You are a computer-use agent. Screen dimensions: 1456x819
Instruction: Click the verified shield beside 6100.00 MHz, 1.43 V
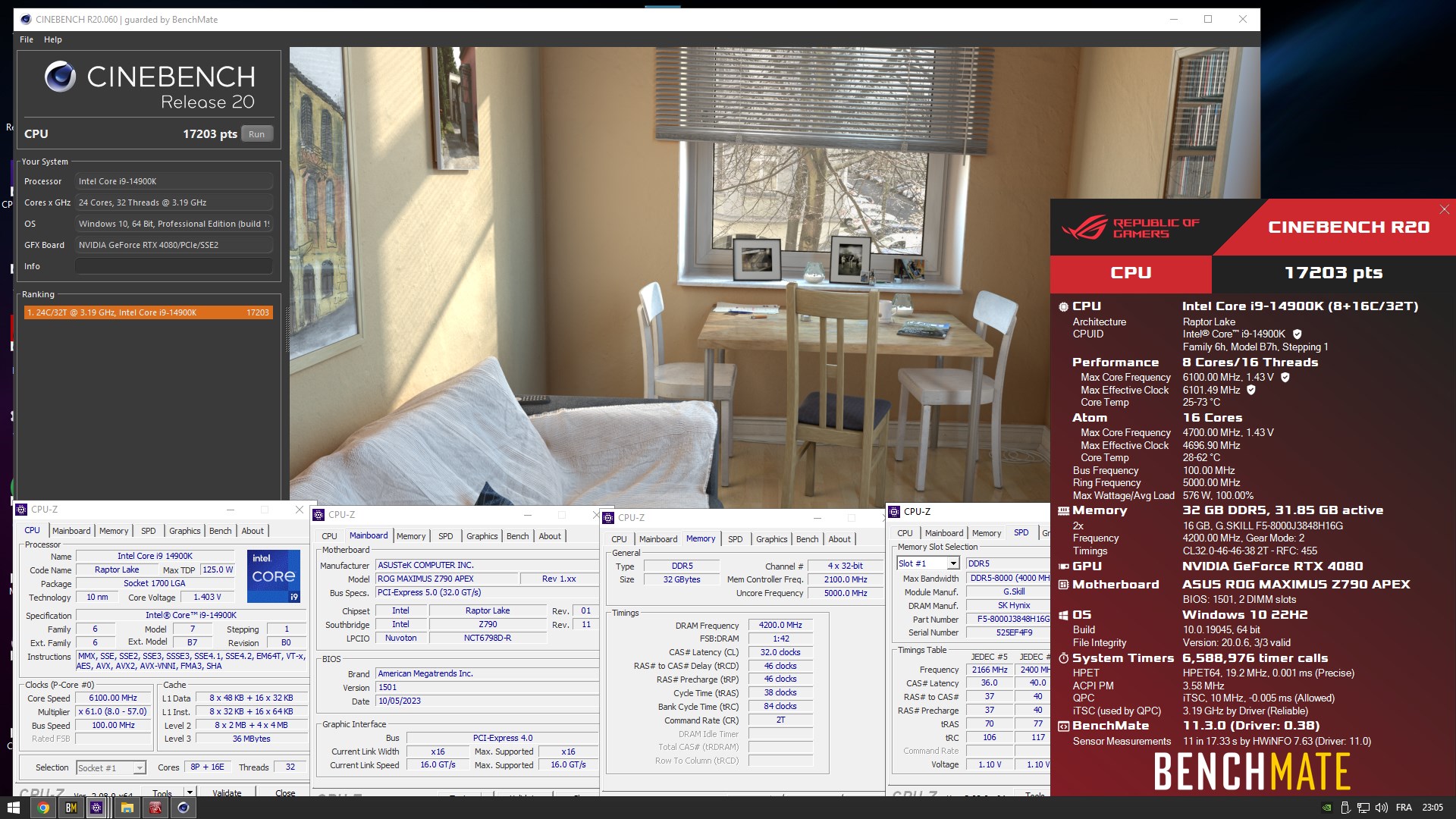coord(1285,377)
